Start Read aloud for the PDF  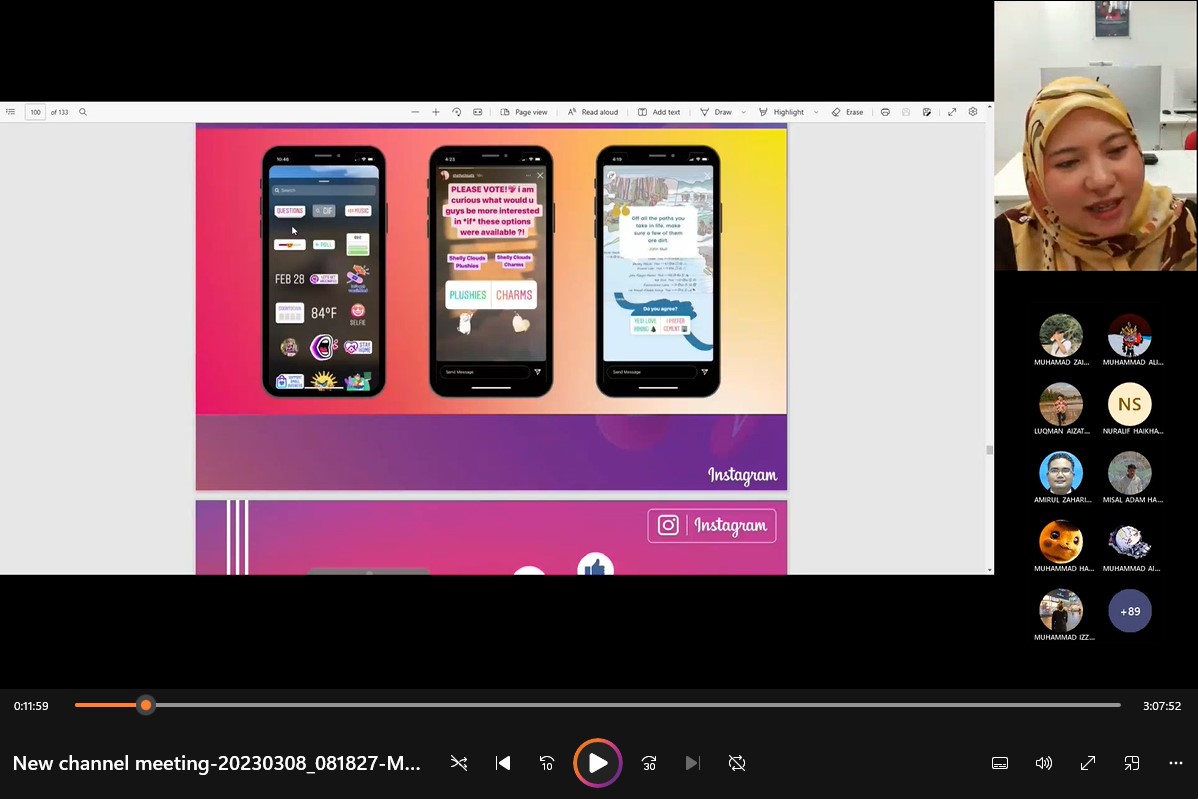(593, 112)
